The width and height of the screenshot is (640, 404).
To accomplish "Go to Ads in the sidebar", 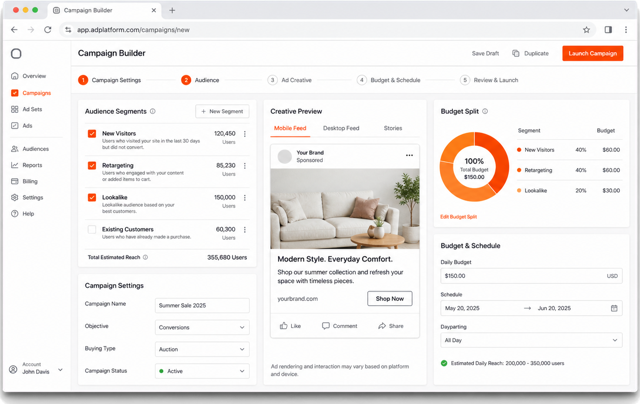I will point(22,125).
